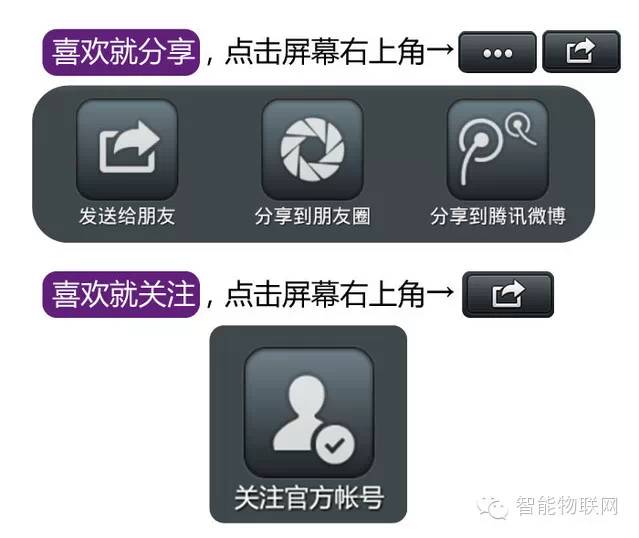Screen dimensions: 639x538
Task: Click the share button beside 喜欢就关注
Action: pyautogui.click(x=508, y=294)
